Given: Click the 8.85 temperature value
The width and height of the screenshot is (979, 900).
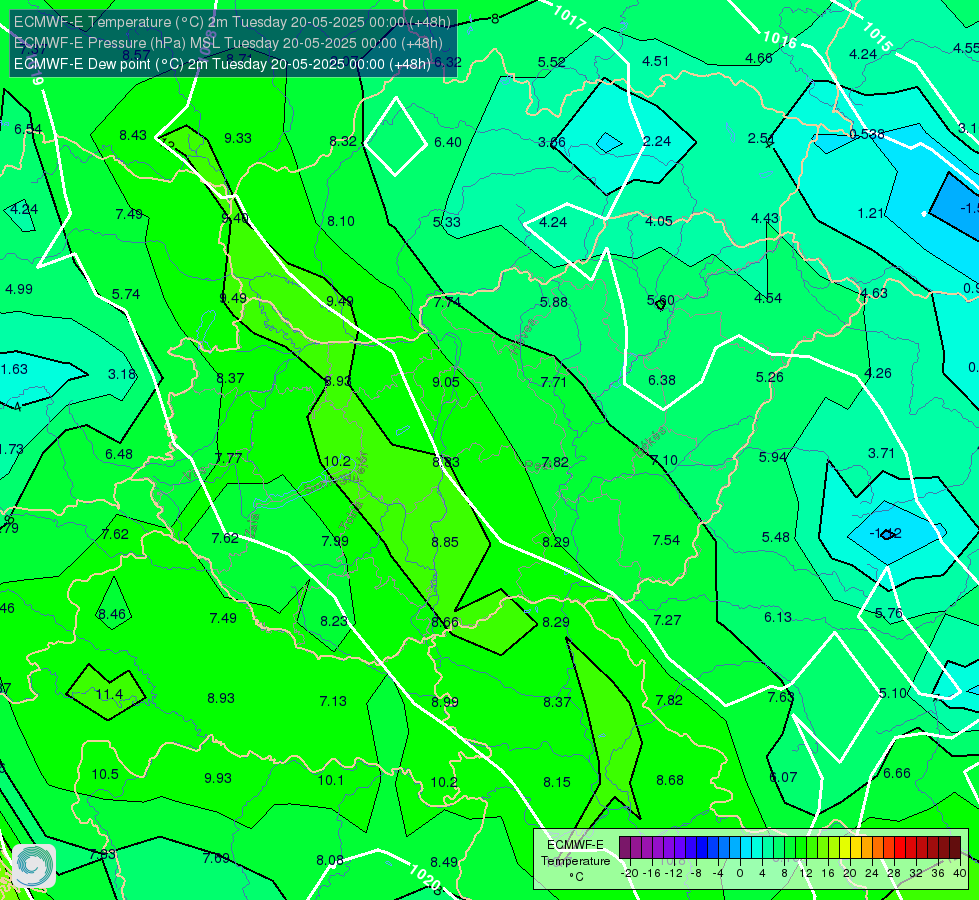Looking at the screenshot, I should (445, 542).
